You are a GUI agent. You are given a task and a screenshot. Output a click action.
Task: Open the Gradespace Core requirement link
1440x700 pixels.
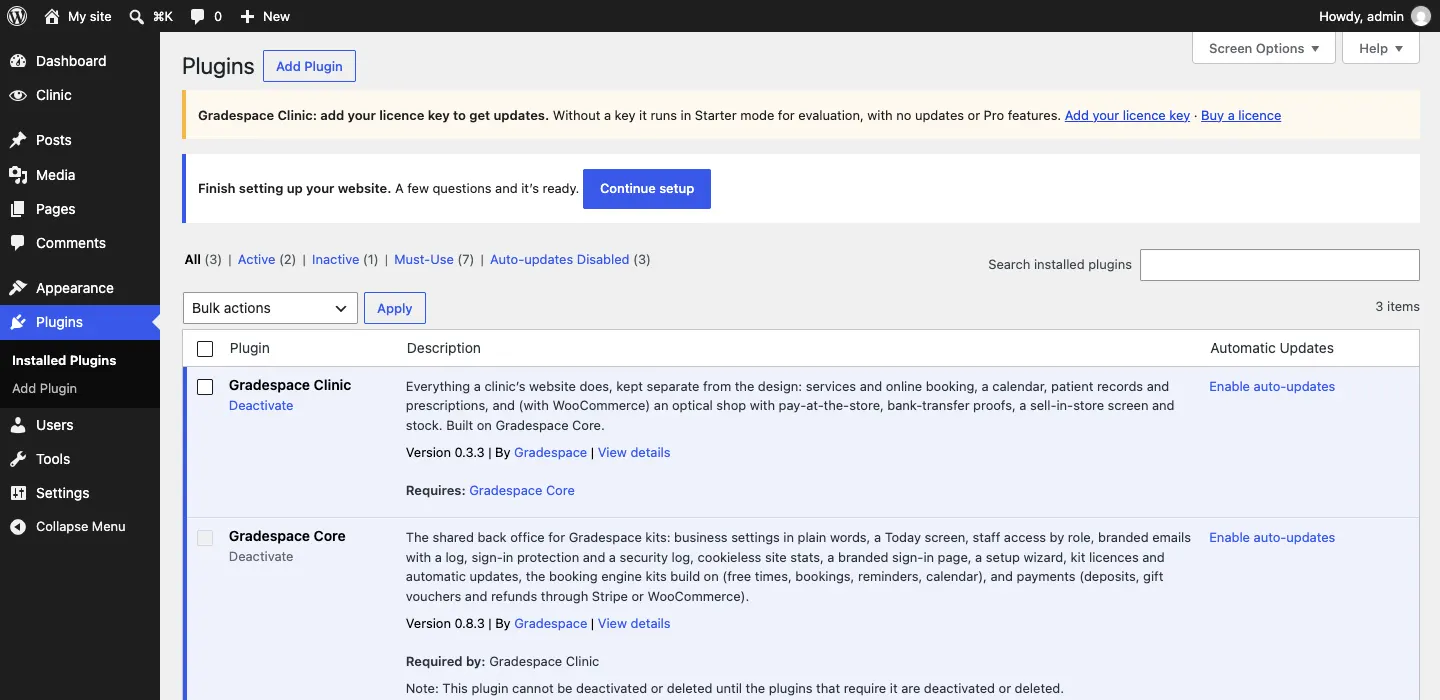(522, 490)
